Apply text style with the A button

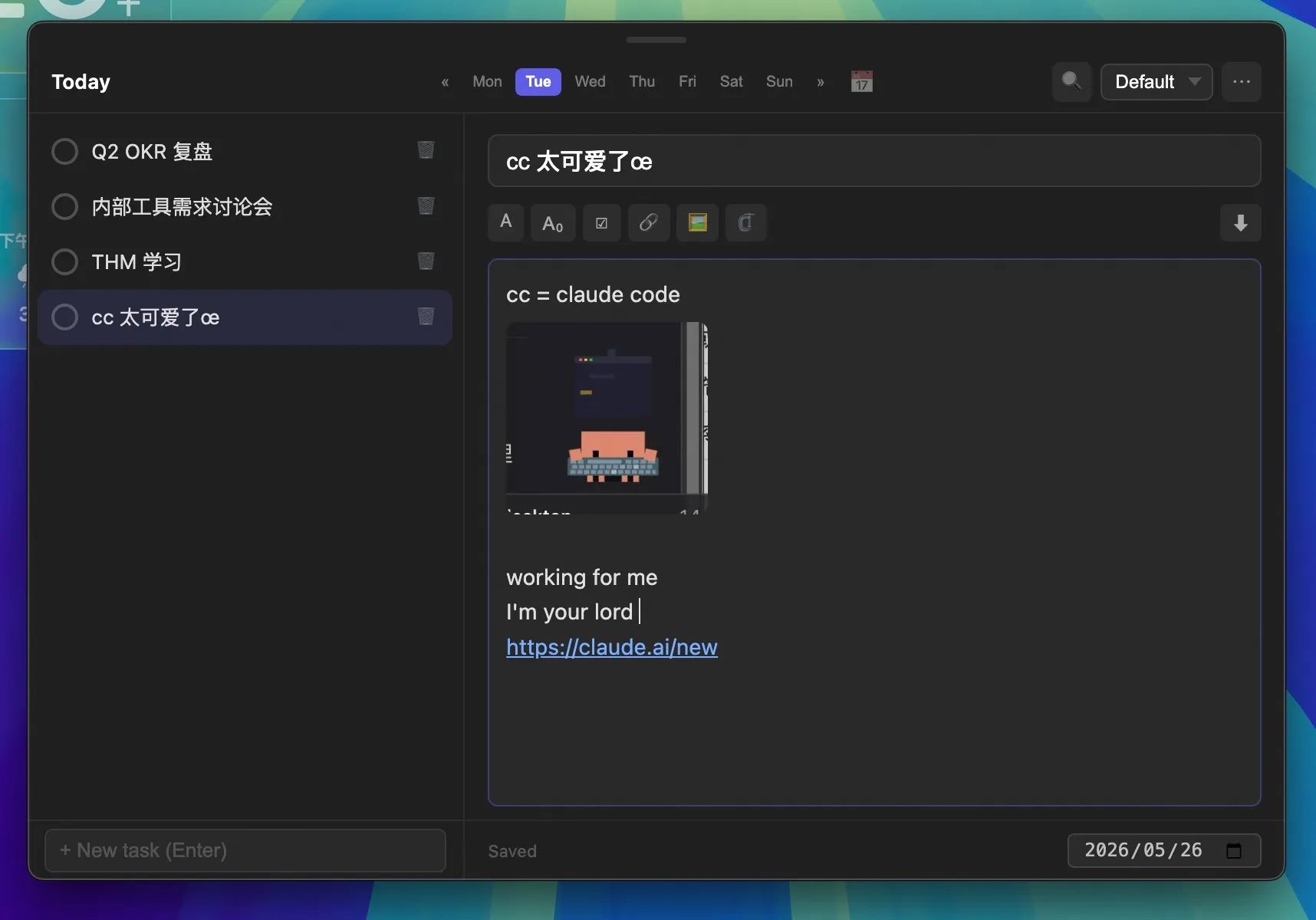point(506,222)
